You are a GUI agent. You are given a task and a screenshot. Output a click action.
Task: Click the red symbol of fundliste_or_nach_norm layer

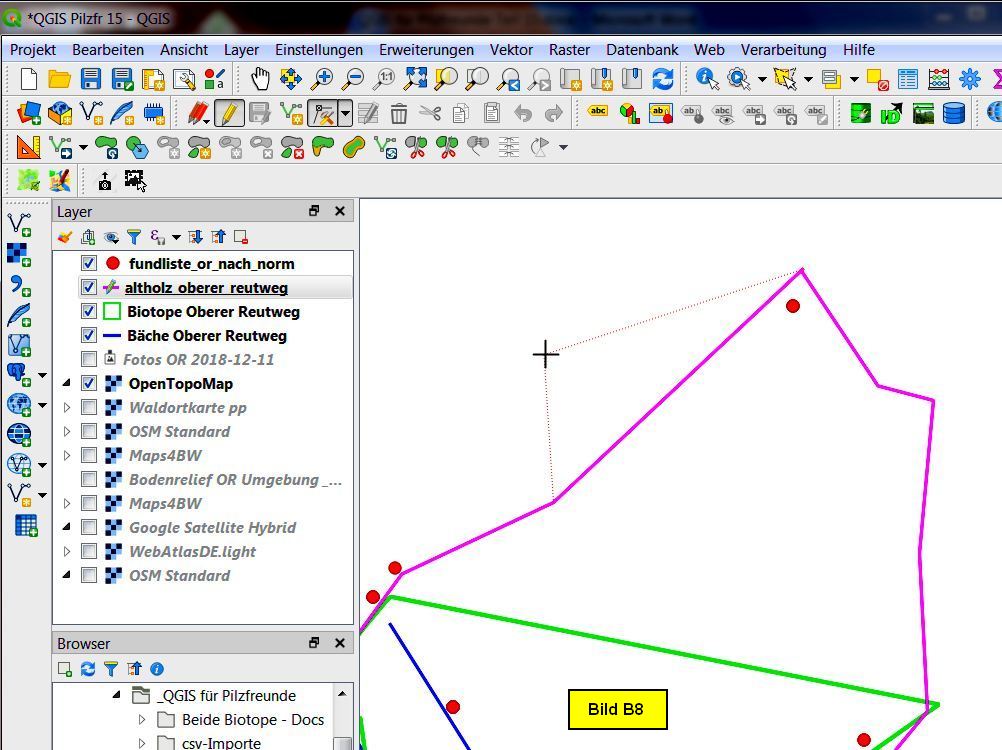tap(112, 264)
